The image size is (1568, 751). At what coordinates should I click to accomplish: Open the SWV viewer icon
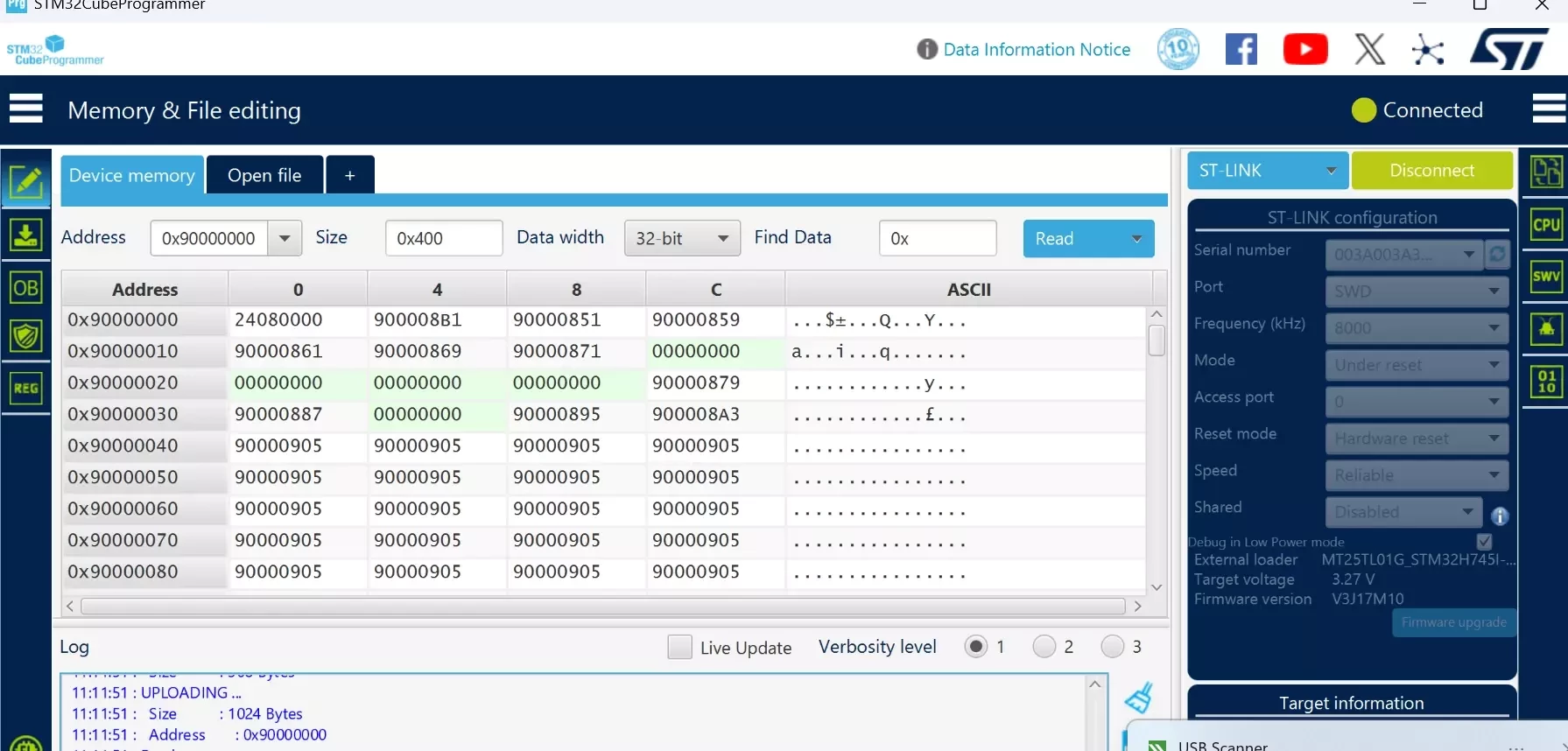(x=1546, y=277)
